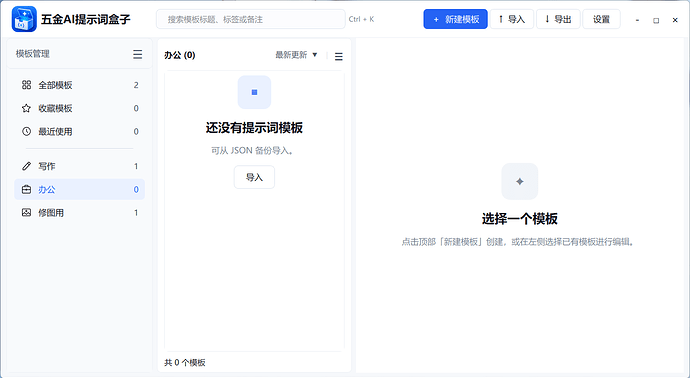Click the 可从 JSON 备份导入 hint text
Image resolution: width=690 pixels, height=378 pixels.
coord(253,151)
